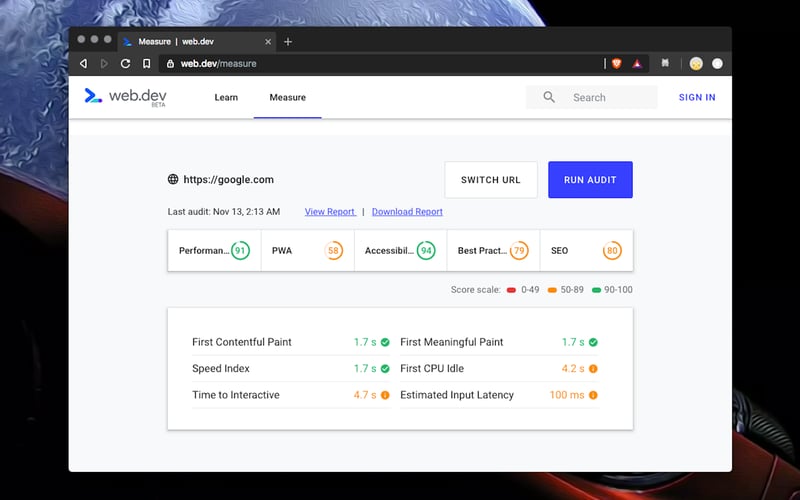This screenshot has height=500, width=800.
Task: Click the SEO score circle 80
Action: click(x=612, y=251)
